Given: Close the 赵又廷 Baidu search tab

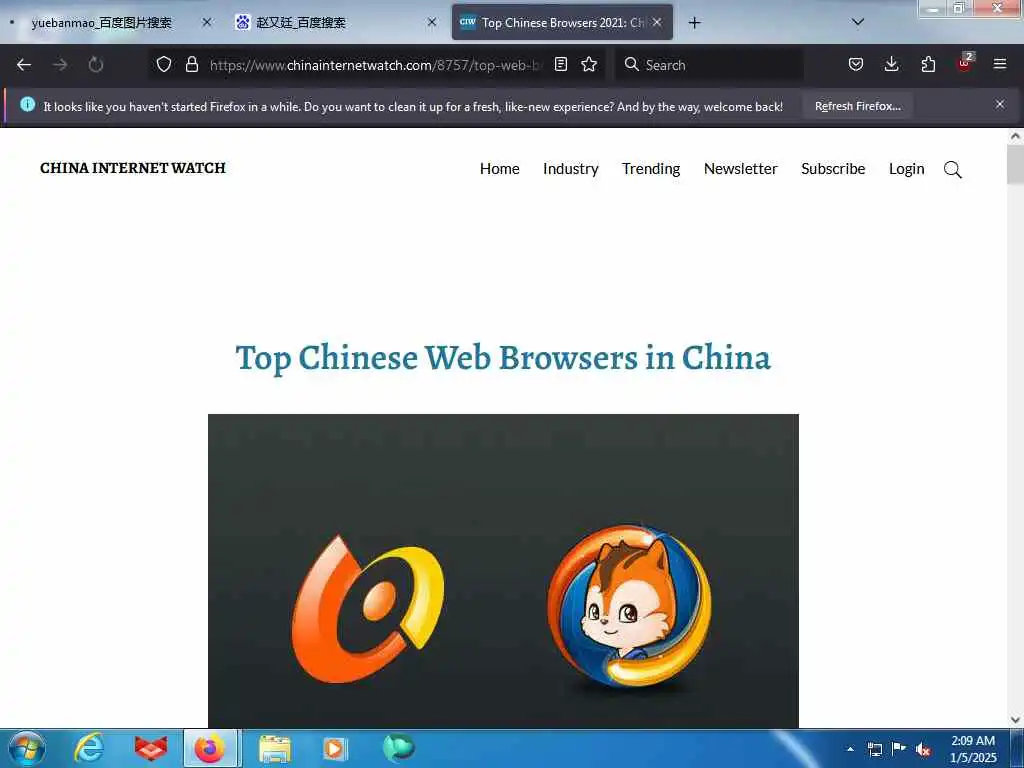Looking at the screenshot, I should click(x=432, y=22).
